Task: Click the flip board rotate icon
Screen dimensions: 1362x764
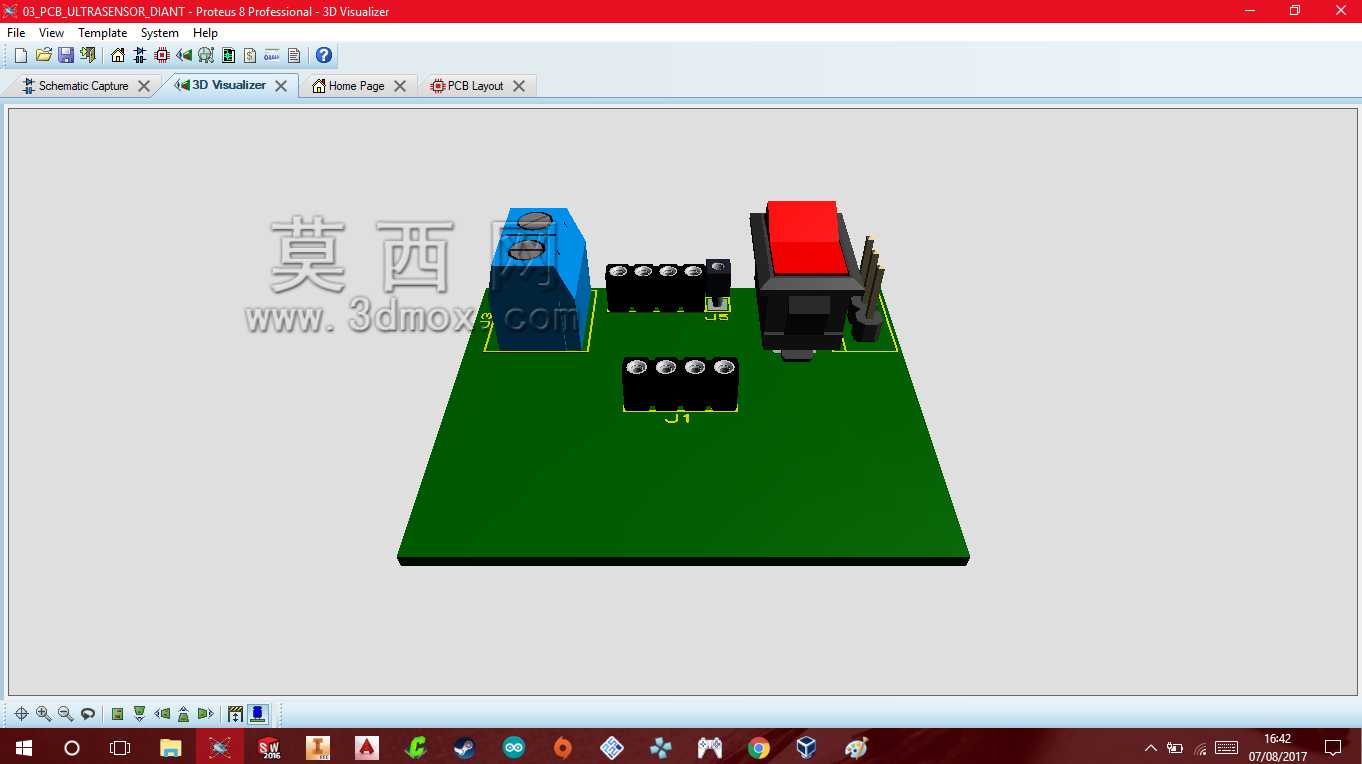Action: pos(88,714)
